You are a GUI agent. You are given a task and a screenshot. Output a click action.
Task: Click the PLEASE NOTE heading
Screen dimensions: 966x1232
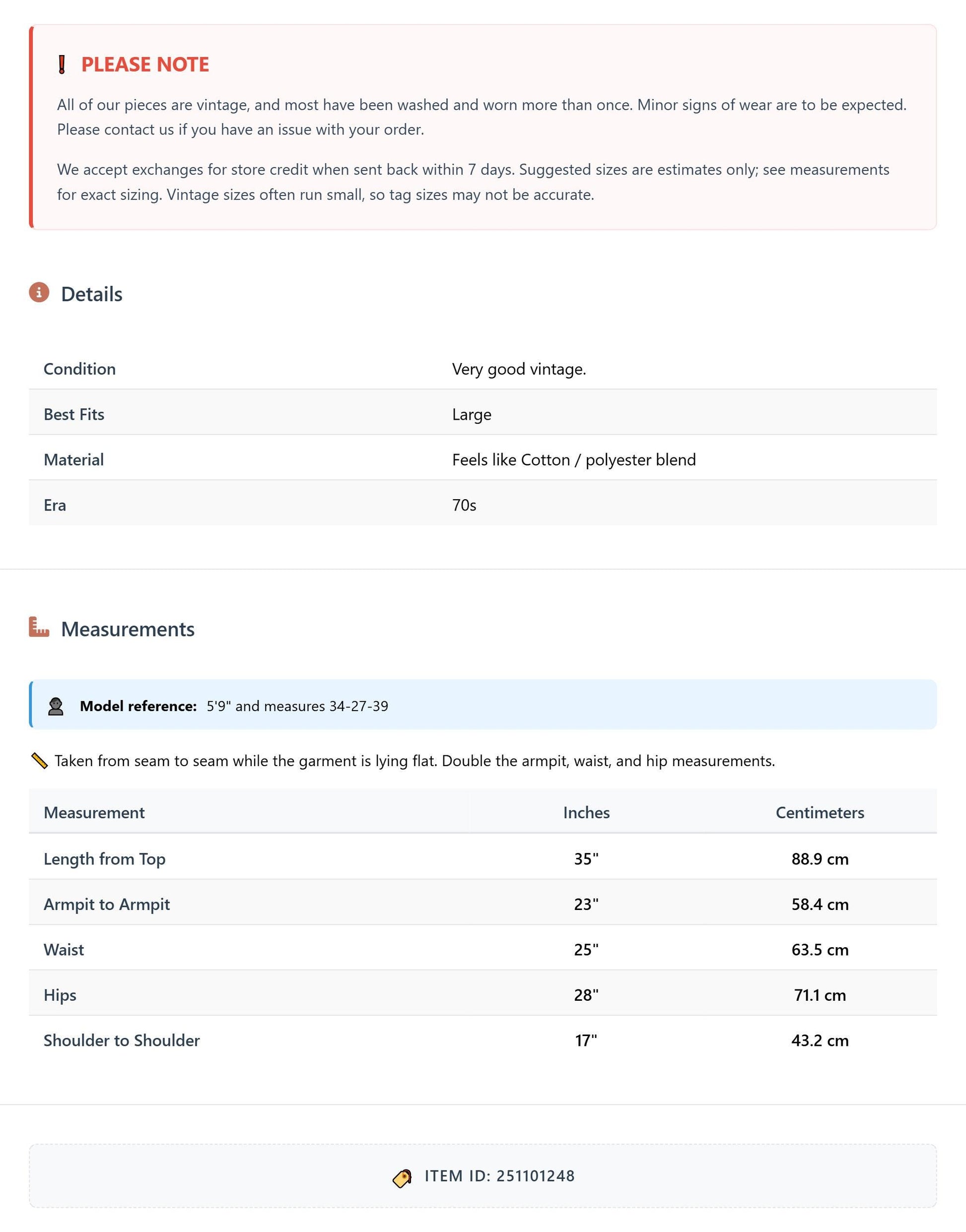click(145, 65)
